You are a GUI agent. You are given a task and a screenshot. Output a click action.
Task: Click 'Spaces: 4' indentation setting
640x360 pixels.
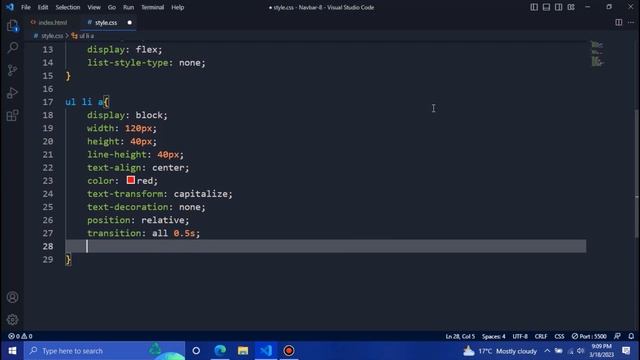[x=493, y=336]
